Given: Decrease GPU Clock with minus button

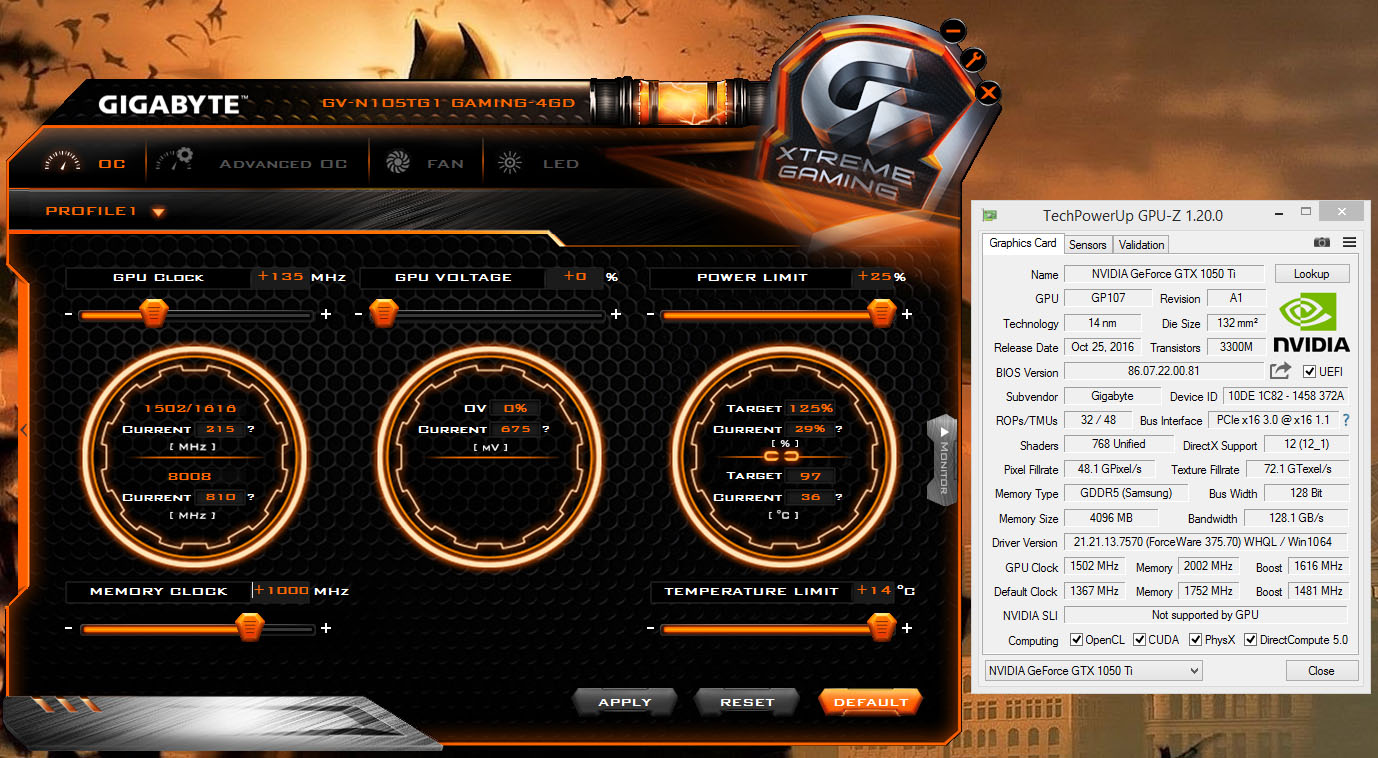Looking at the screenshot, I should tap(69, 314).
